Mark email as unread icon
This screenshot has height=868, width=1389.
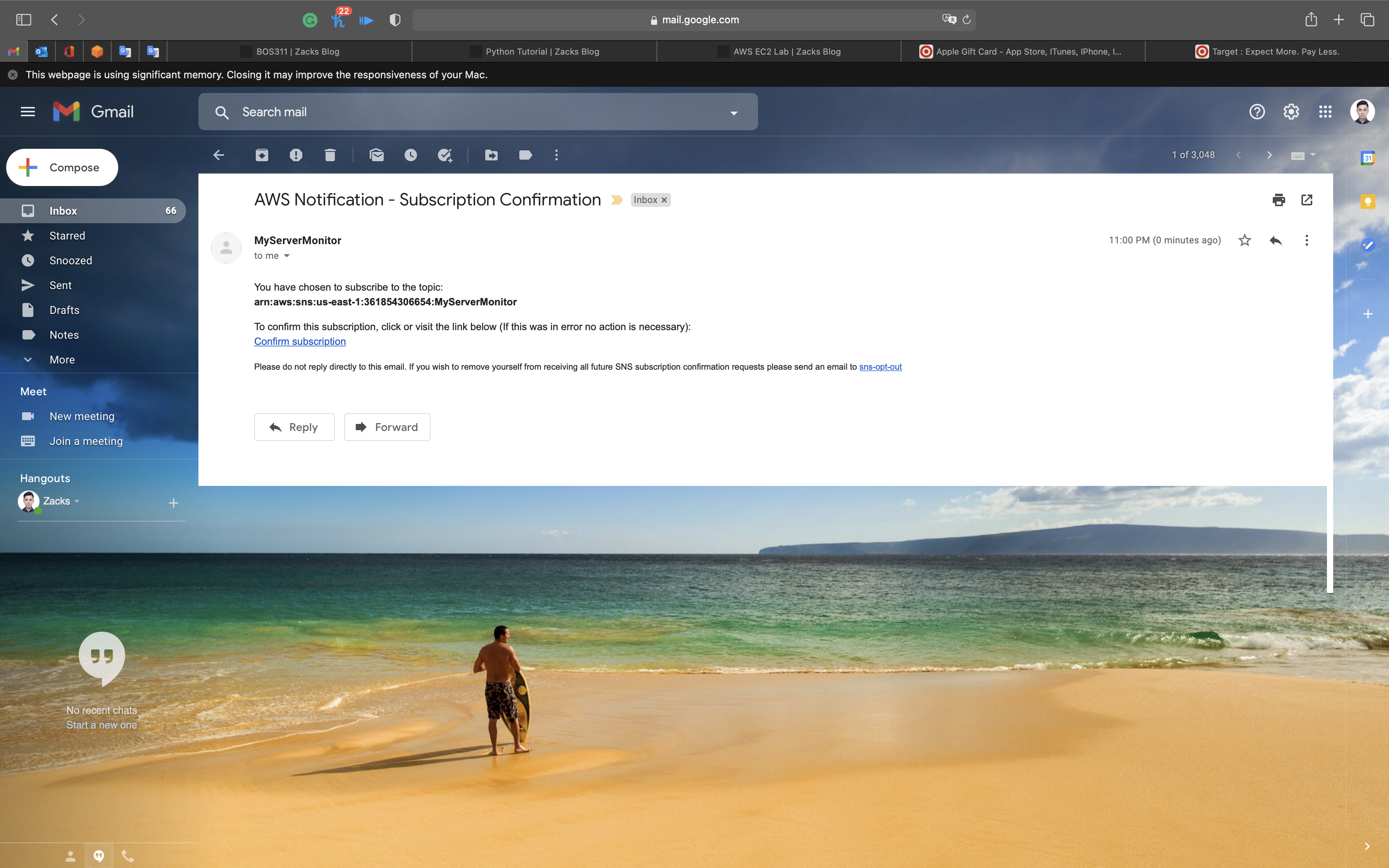pos(377,155)
